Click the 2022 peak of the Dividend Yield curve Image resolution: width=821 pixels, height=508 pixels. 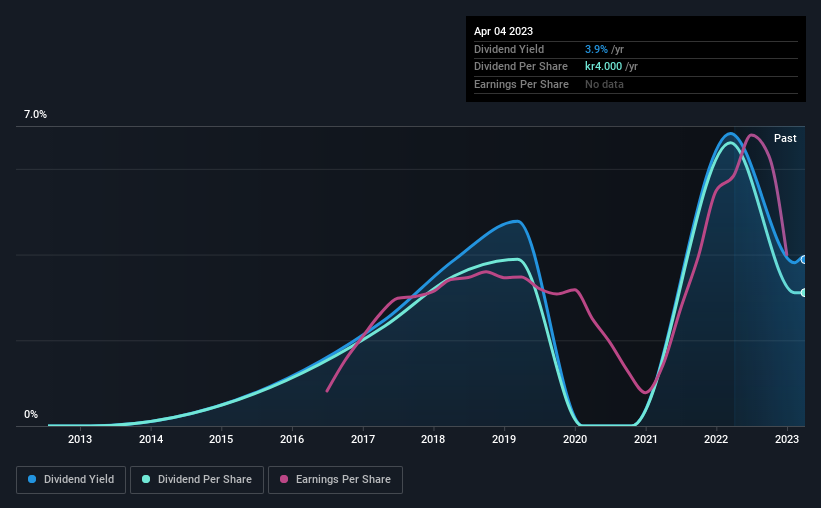click(730, 134)
